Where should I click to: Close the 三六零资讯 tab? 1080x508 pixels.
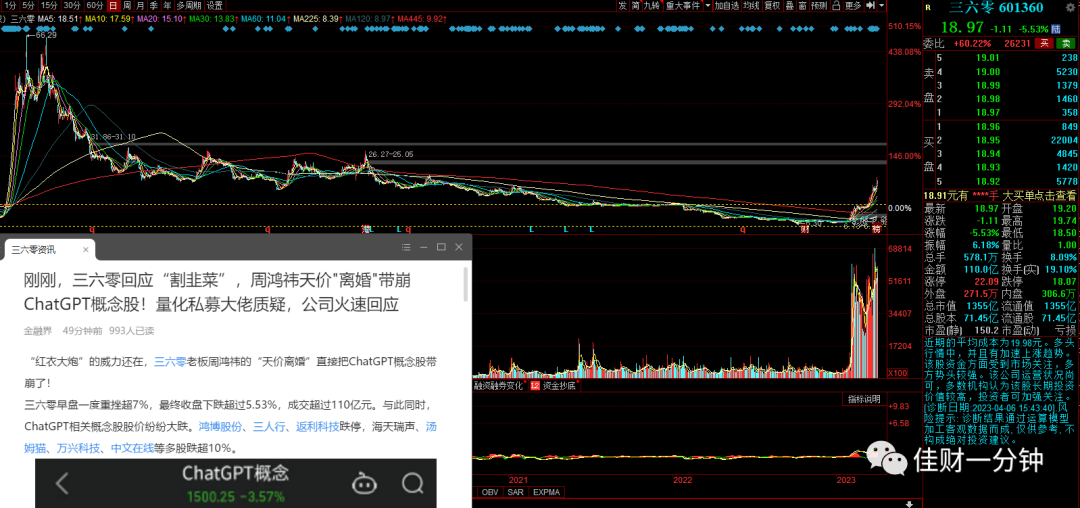point(85,249)
